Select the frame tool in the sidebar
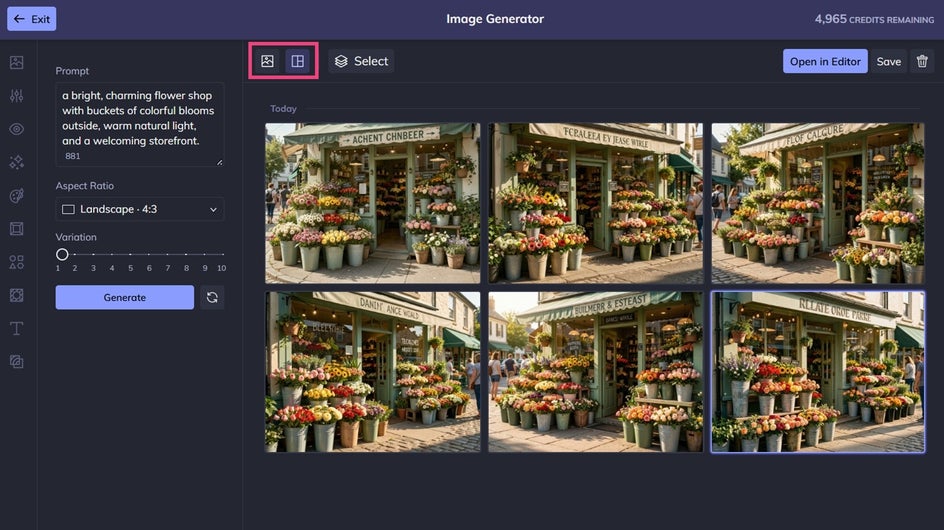 (17, 229)
